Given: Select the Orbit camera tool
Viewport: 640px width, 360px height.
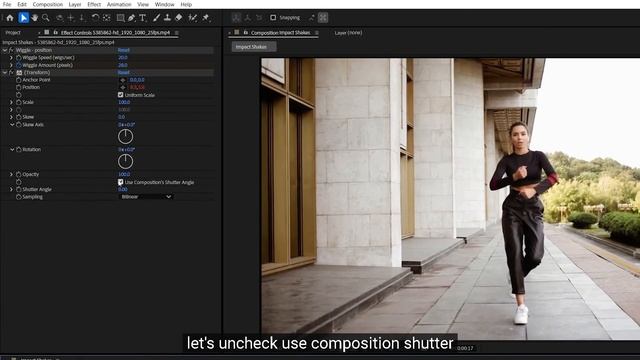Looking at the screenshot, I should [x=60, y=18].
